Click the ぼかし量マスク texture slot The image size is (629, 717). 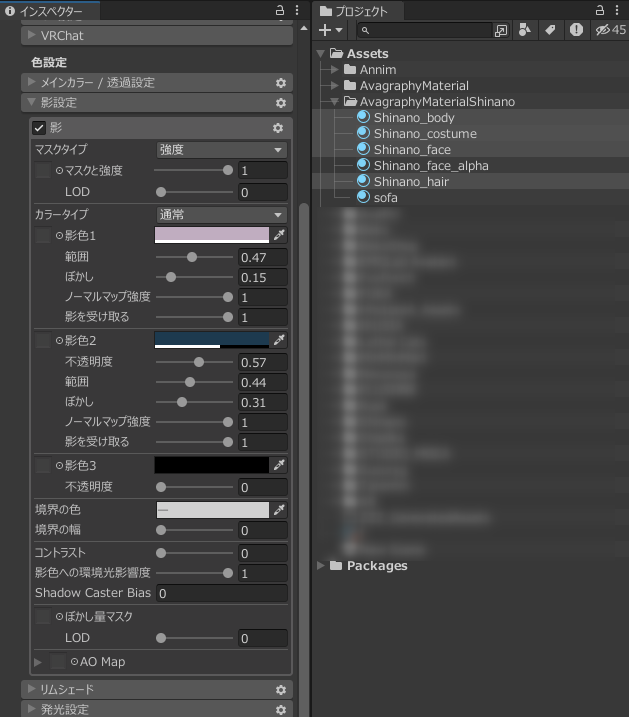[x=43, y=616]
